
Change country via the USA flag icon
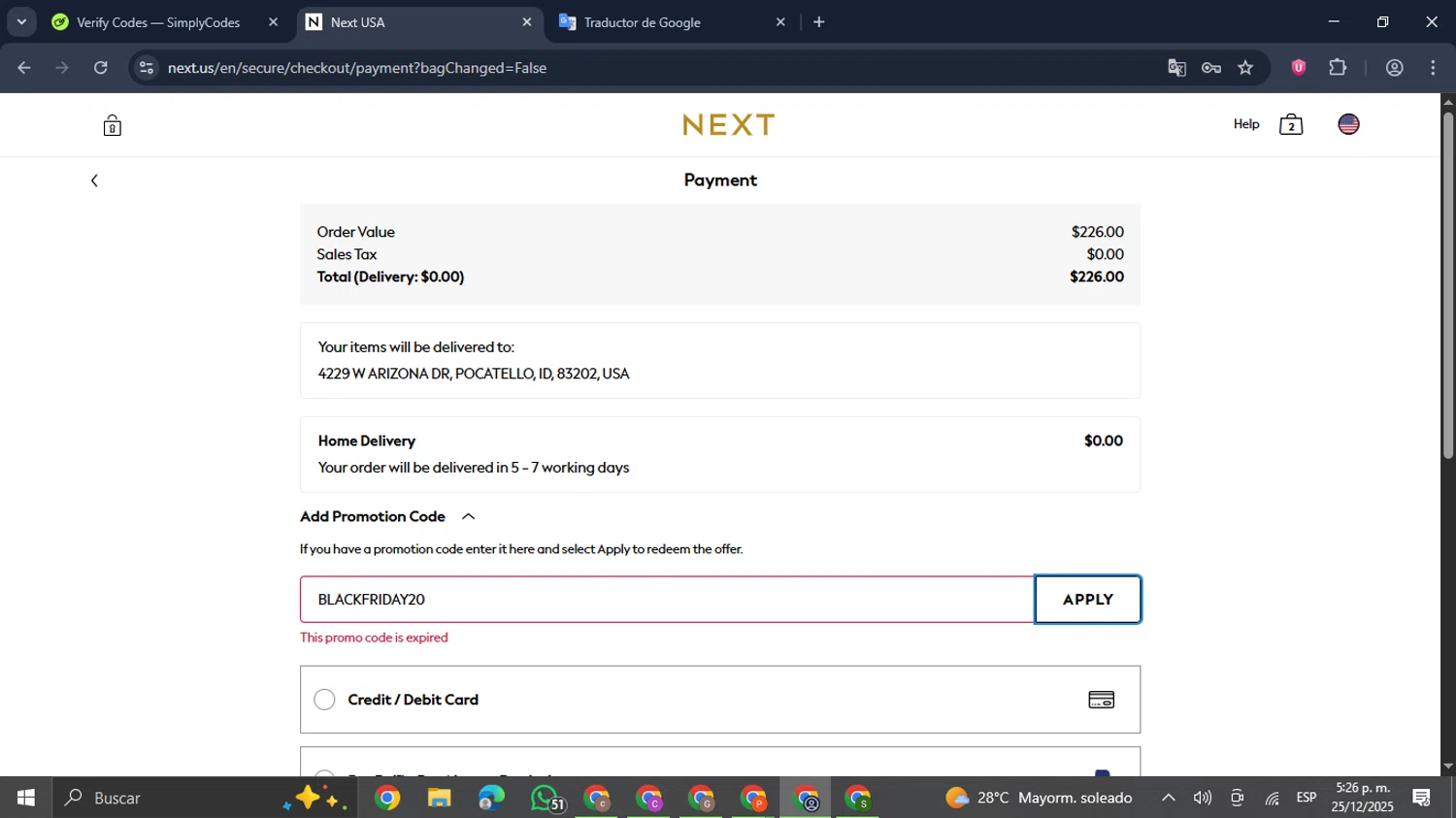1348,124
